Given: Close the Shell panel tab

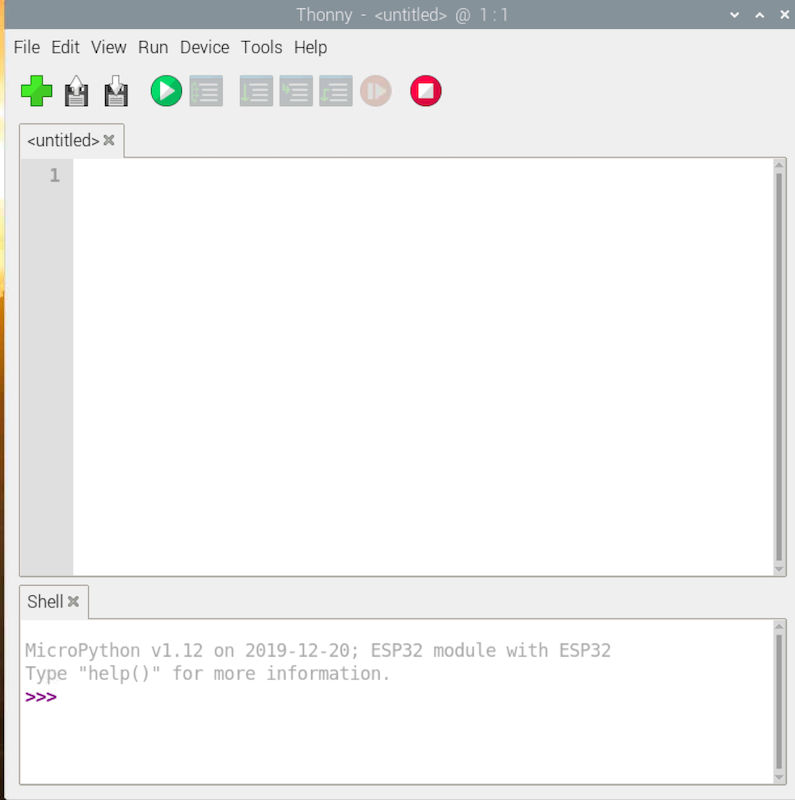Looking at the screenshot, I should click(73, 601).
